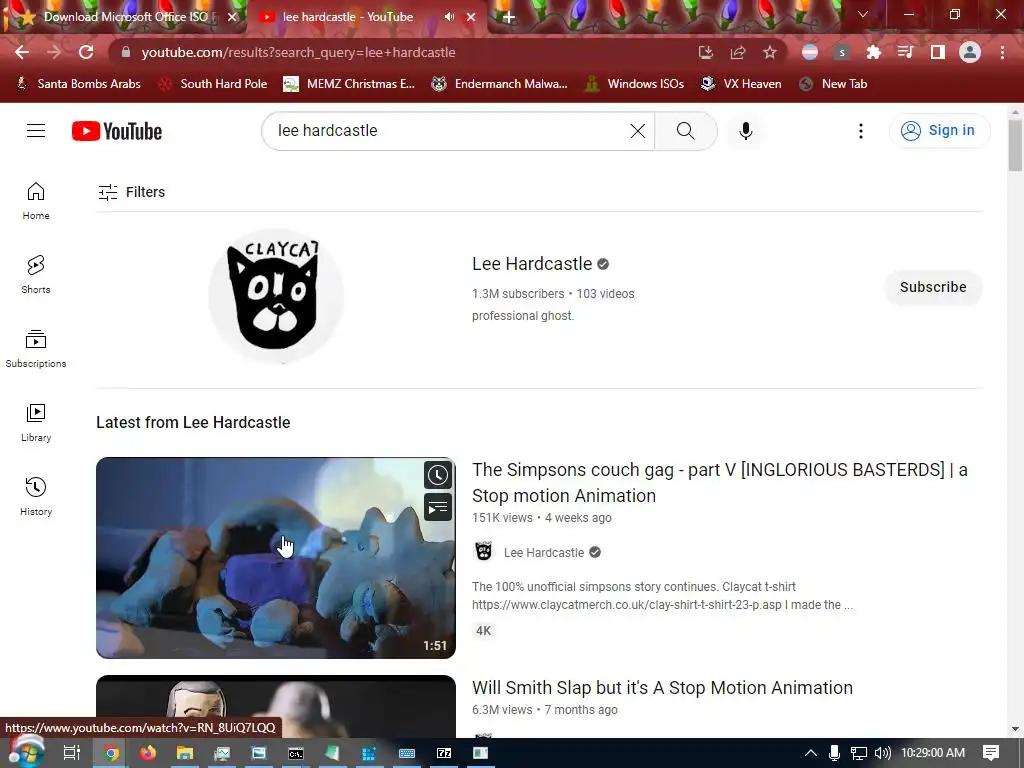Click the install app icon in address bar

(705, 52)
